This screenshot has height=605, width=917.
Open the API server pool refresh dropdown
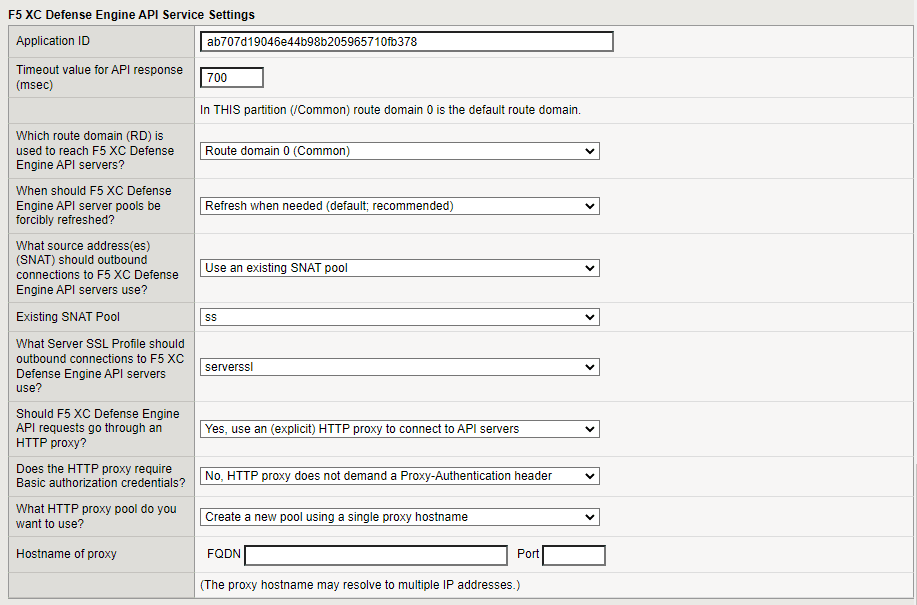point(399,205)
